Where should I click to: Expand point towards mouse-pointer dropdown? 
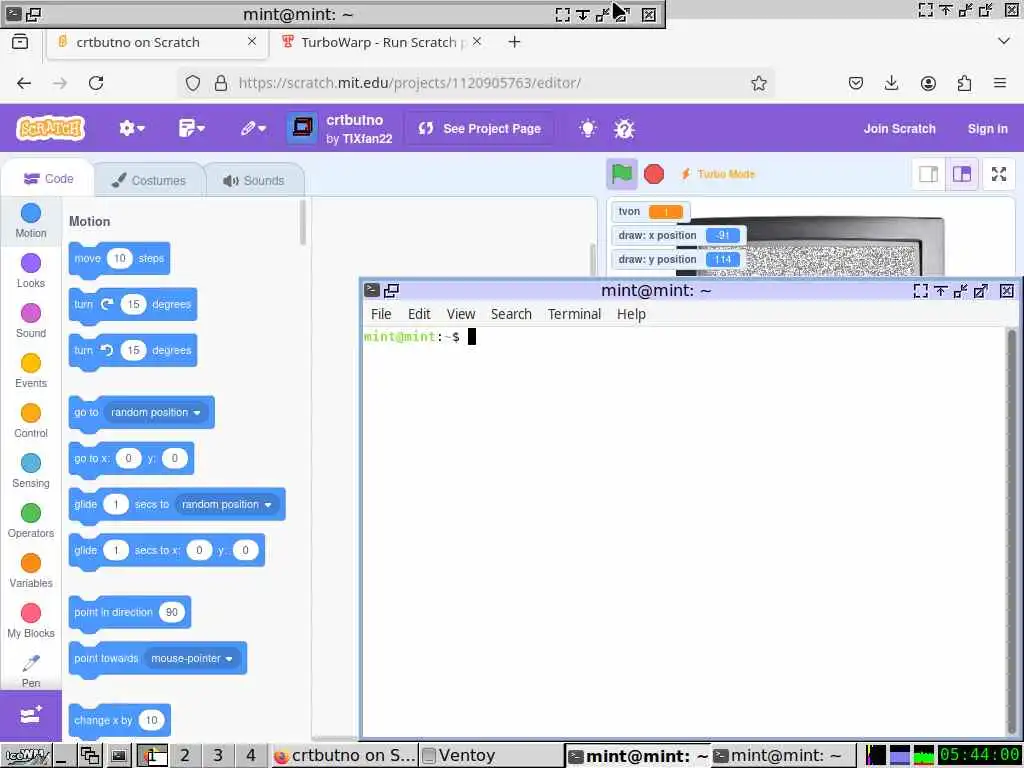(x=192, y=658)
